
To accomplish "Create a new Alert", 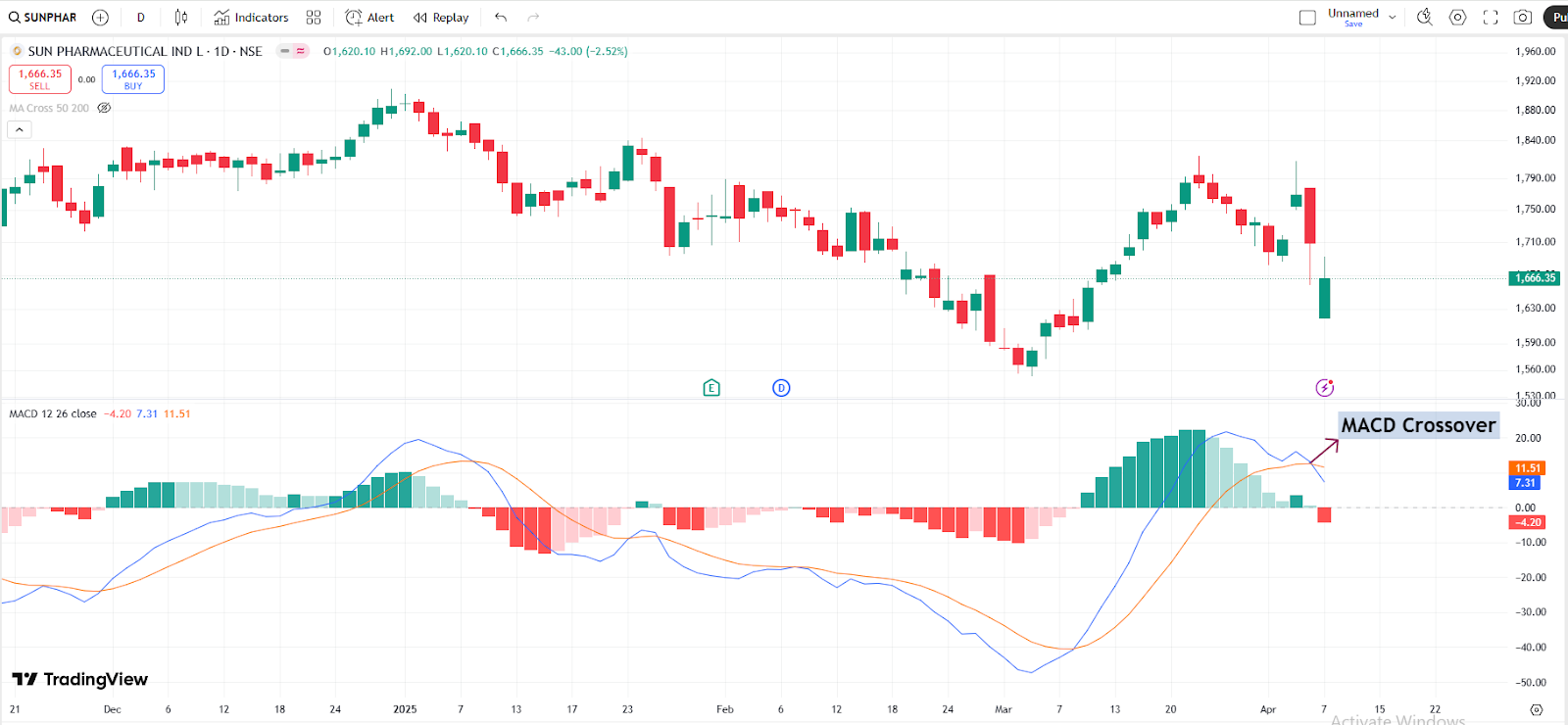I will click(x=369, y=18).
